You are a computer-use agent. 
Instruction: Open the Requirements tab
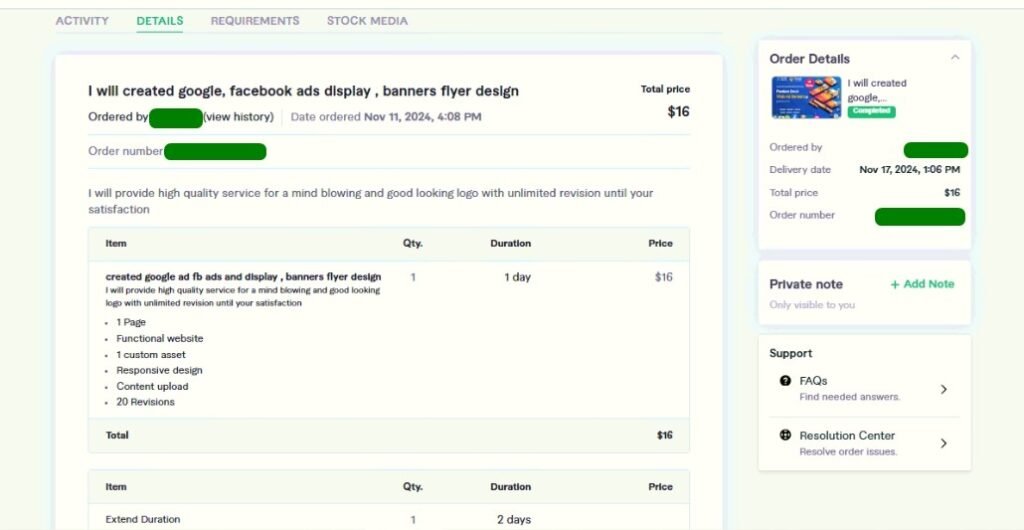(x=255, y=21)
